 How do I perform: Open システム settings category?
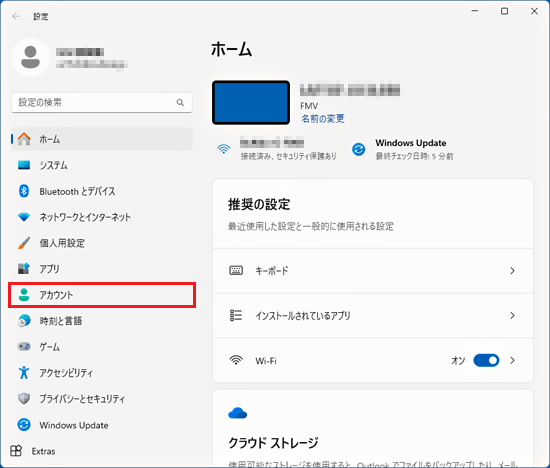pos(102,165)
